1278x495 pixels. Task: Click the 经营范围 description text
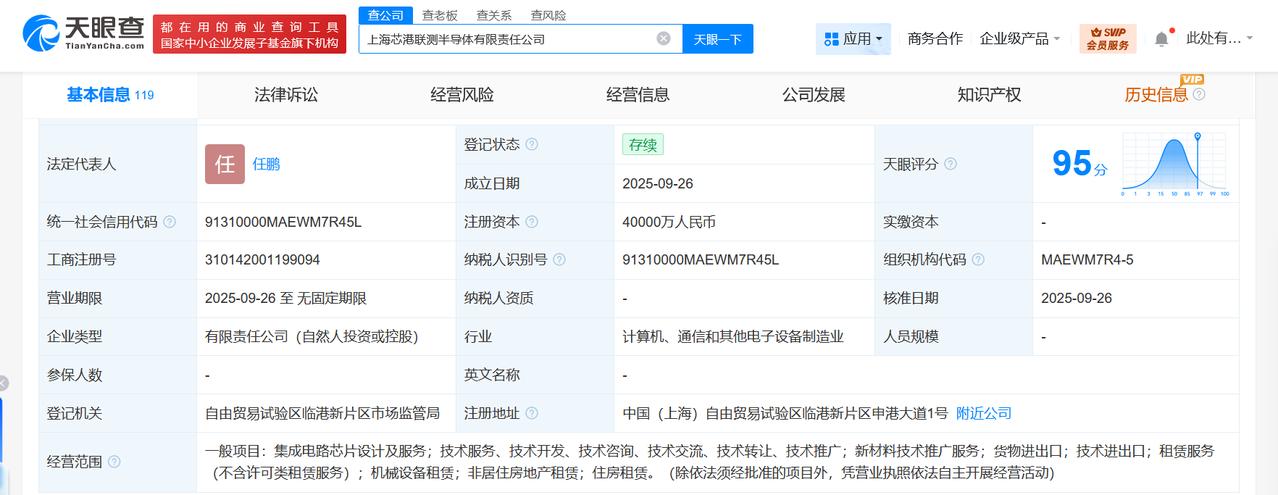tap(709, 462)
